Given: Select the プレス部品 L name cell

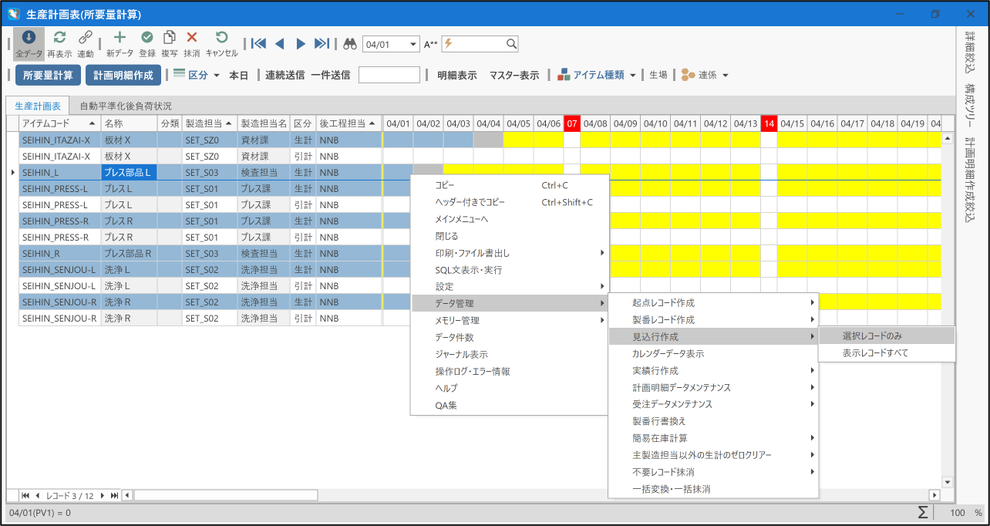Looking at the screenshot, I should [x=129, y=172].
